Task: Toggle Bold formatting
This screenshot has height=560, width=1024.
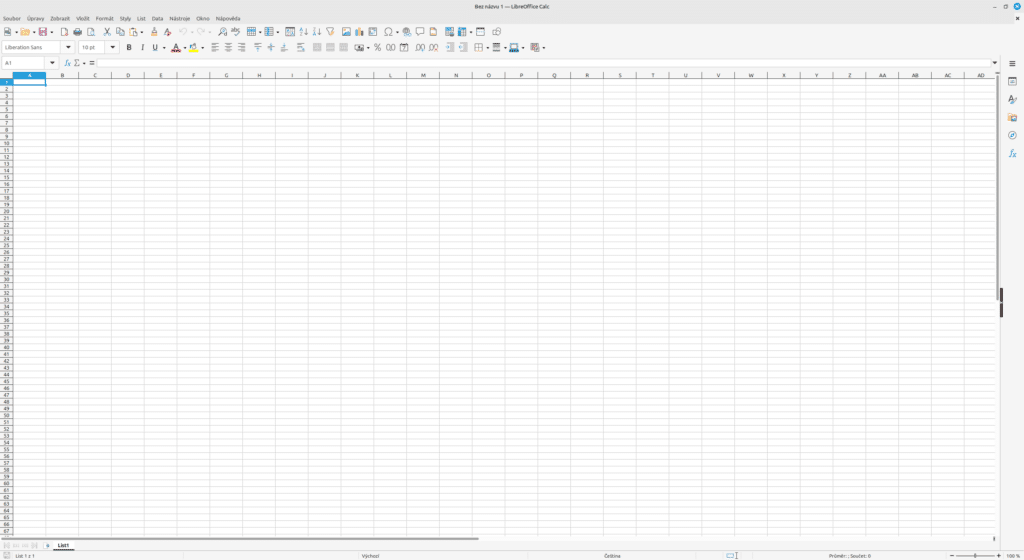Action: pos(129,47)
